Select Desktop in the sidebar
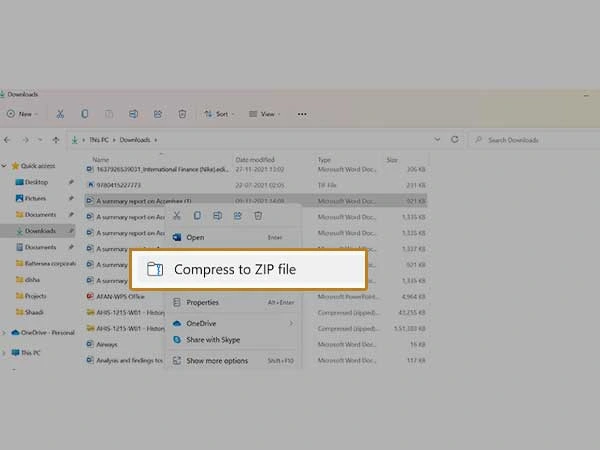 [x=36, y=182]
